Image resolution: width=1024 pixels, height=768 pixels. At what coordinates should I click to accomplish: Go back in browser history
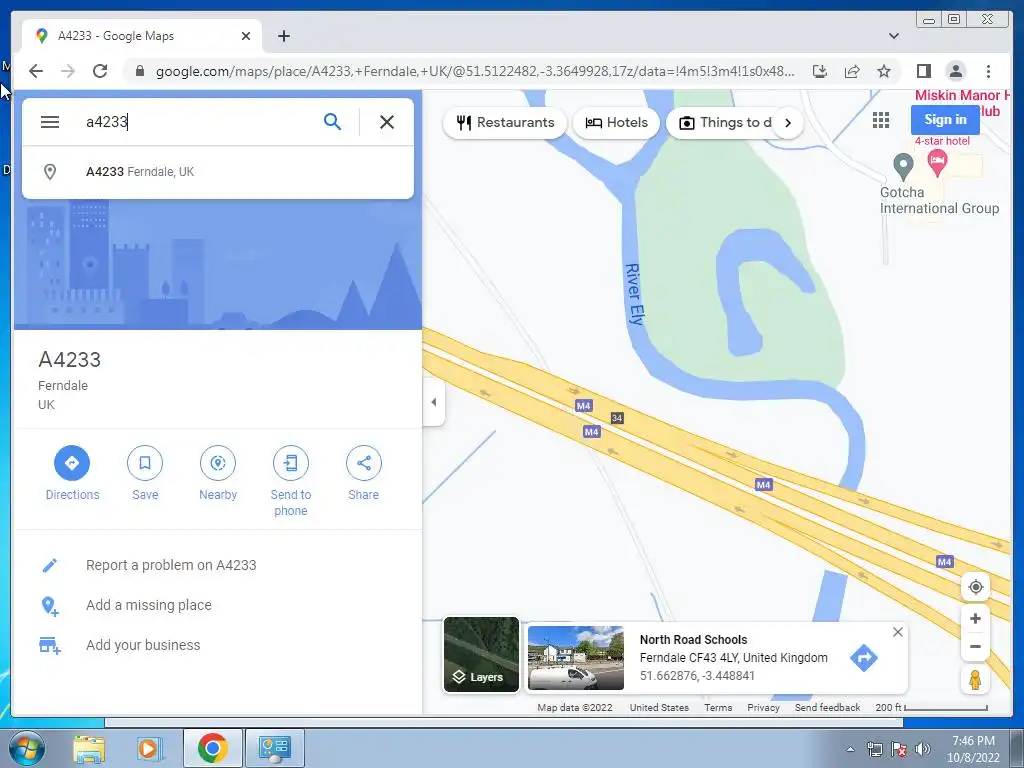tap(36, 71)
